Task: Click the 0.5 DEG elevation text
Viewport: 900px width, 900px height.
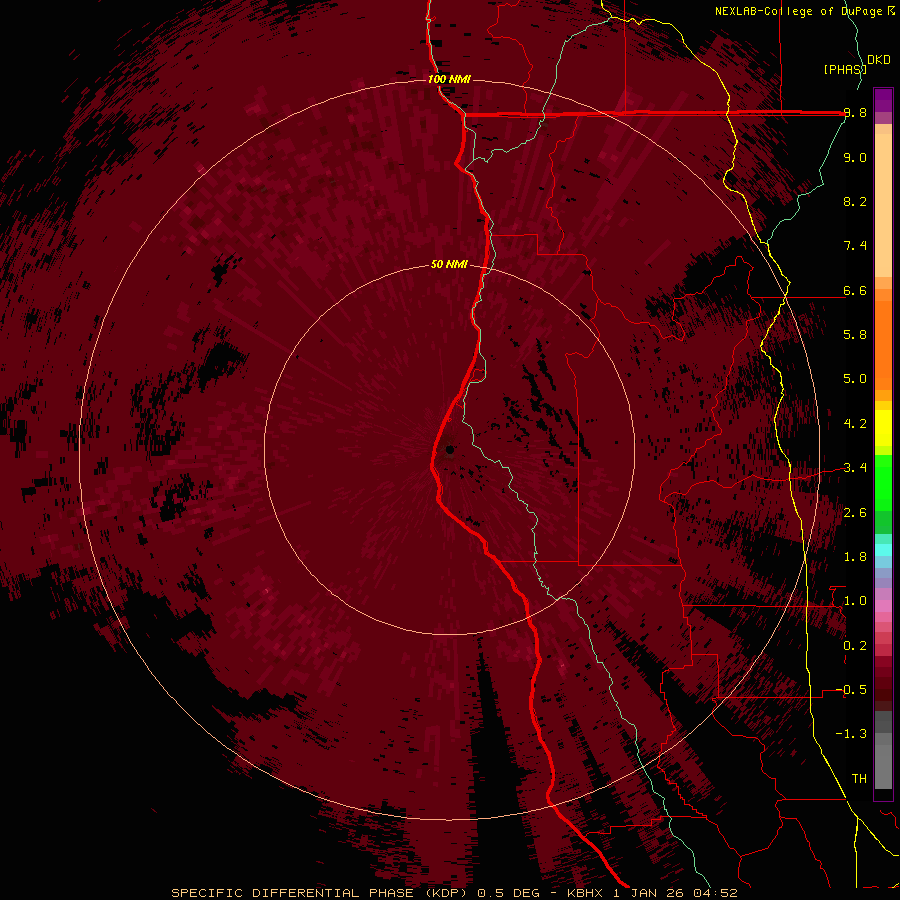Action: click(508, 893)
